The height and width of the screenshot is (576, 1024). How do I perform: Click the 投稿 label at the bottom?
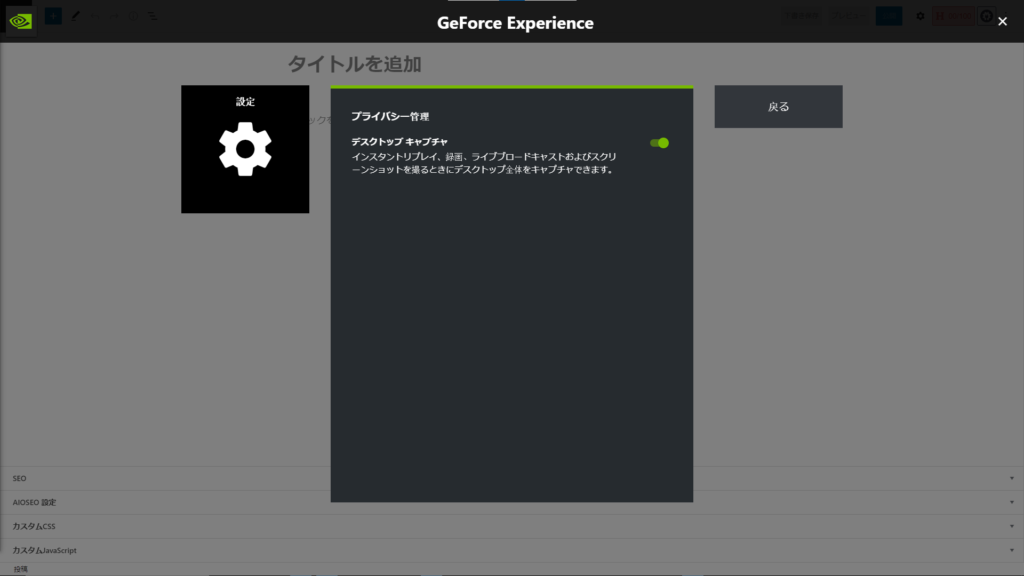tap(21, 569)
